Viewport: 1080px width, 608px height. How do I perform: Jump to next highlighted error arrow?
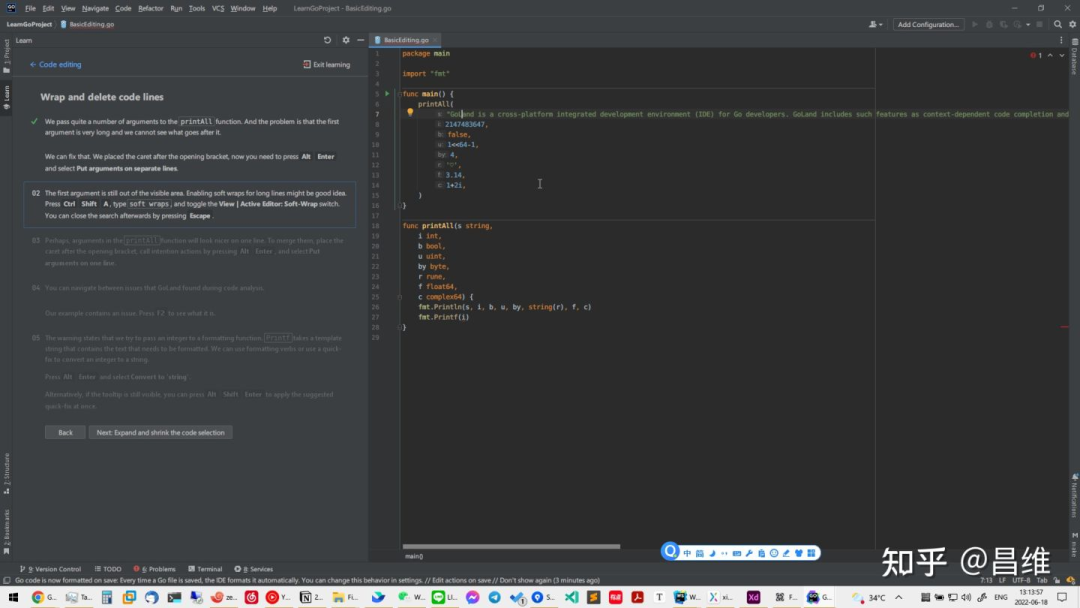pyautogui.click(x=1060, y=55)
